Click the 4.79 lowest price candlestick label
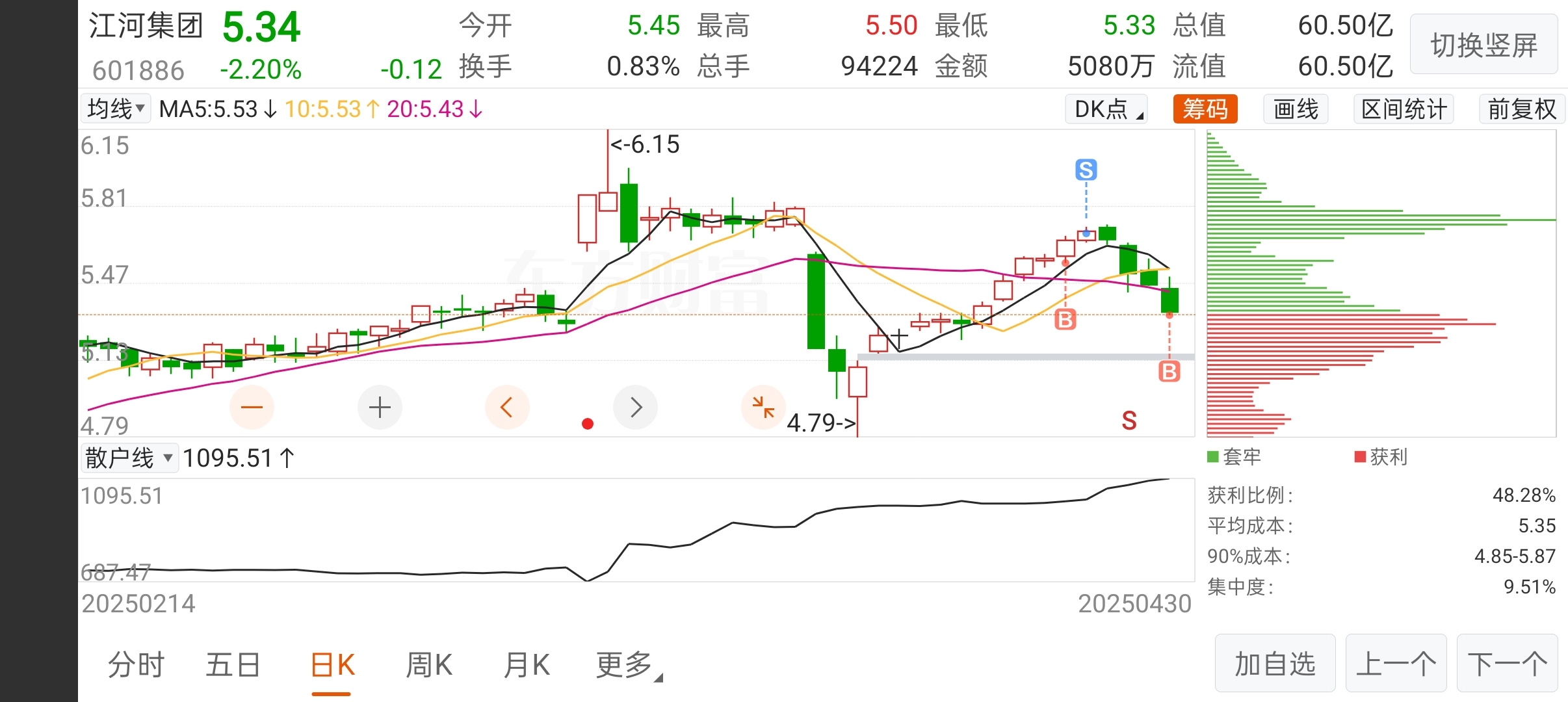 pyautogui.click(x=822, y=423)
